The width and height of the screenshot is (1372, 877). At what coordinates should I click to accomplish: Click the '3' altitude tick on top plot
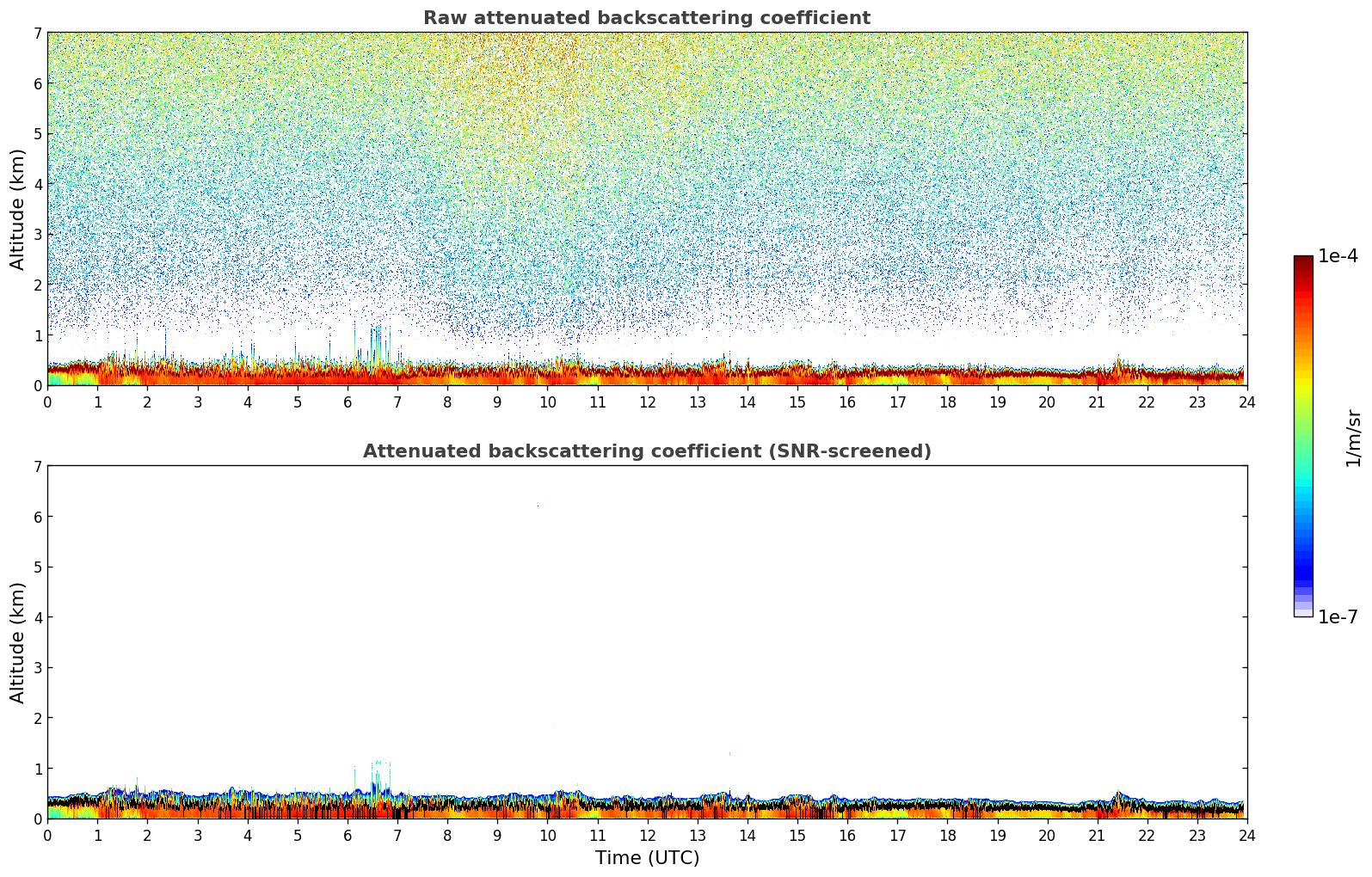click(38, 235)
